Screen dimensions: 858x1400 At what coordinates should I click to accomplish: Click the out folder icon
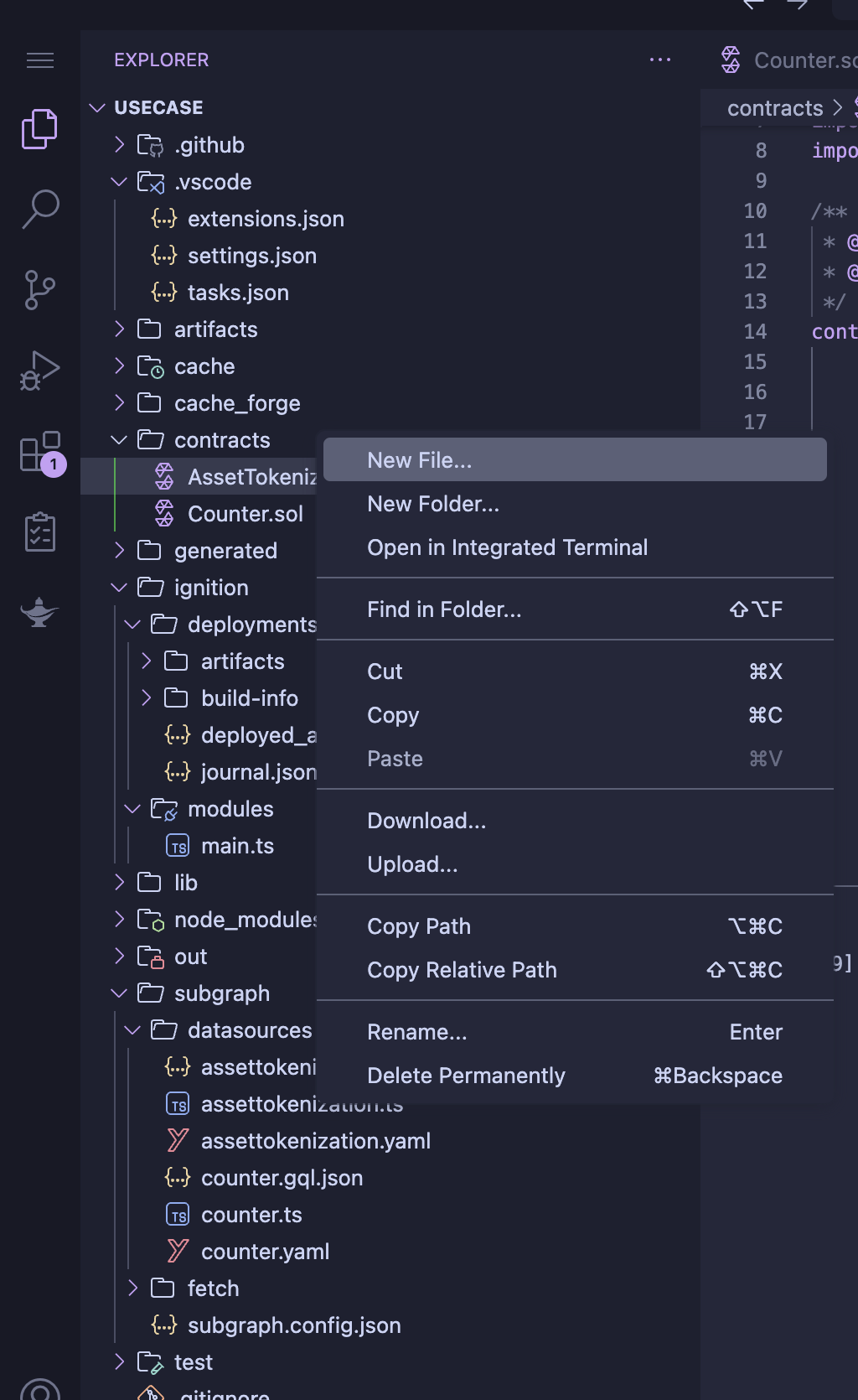151,957
